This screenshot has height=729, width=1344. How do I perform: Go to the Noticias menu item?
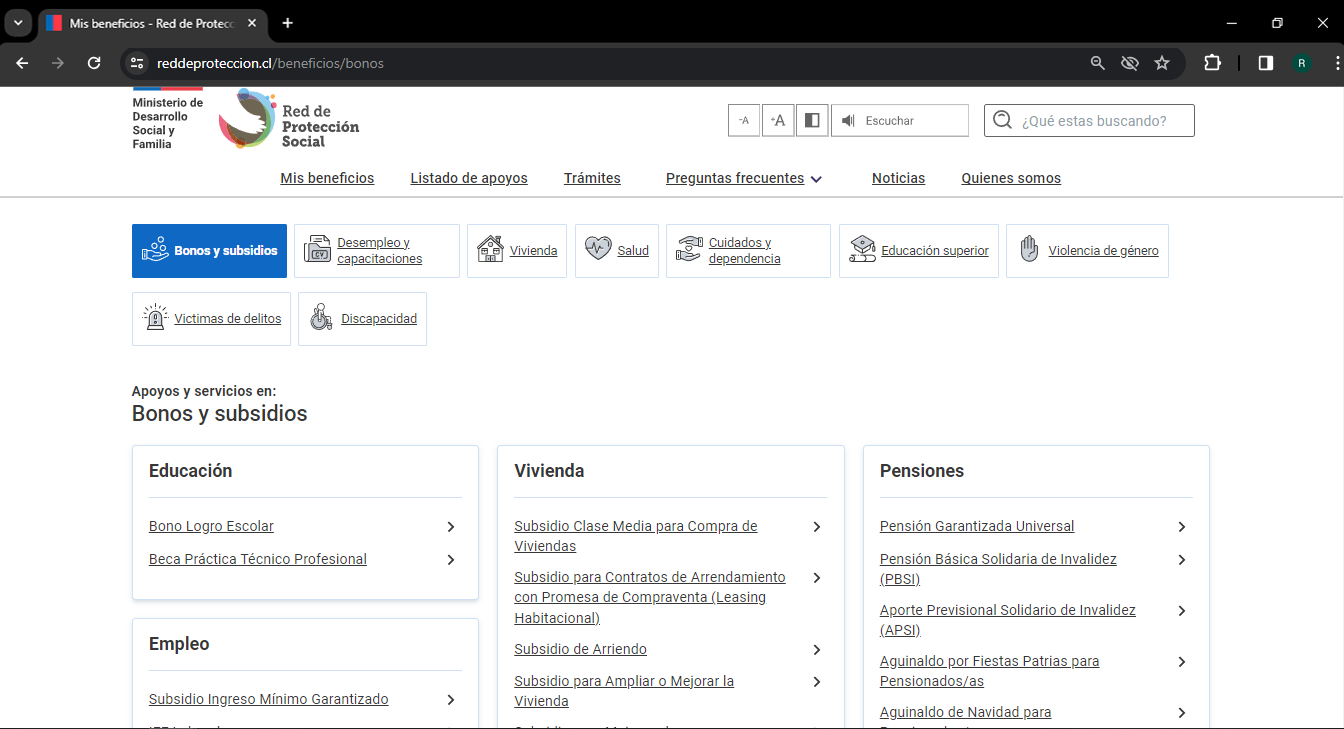(898, 178)
